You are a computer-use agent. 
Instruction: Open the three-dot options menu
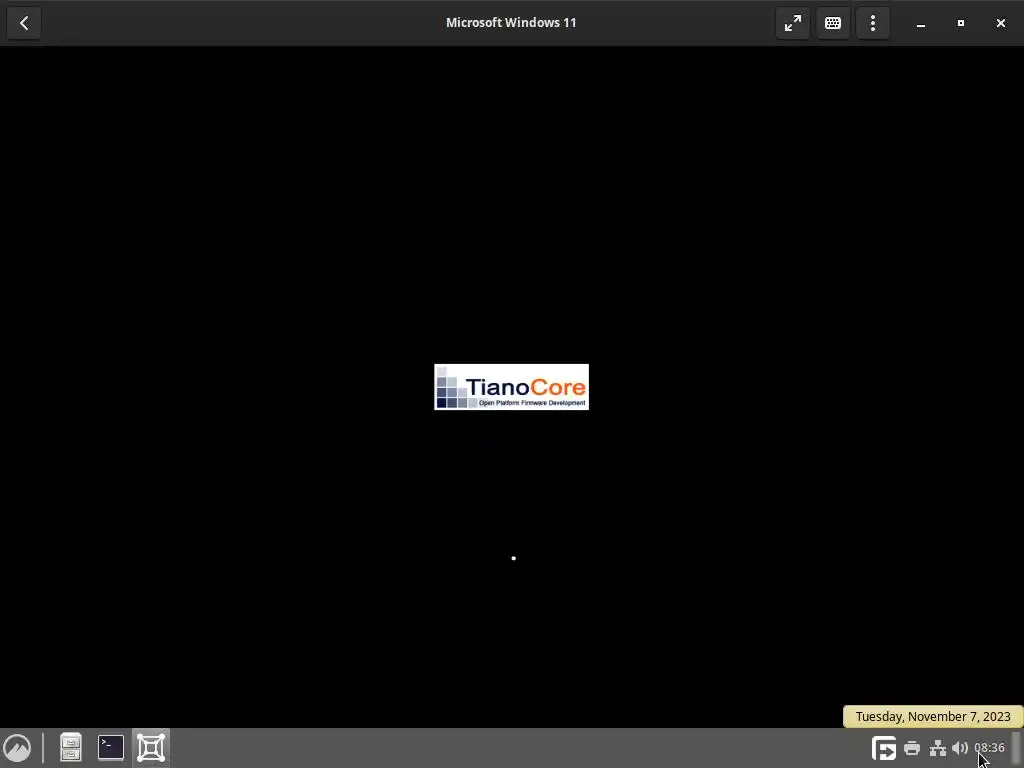click(872, 23)
